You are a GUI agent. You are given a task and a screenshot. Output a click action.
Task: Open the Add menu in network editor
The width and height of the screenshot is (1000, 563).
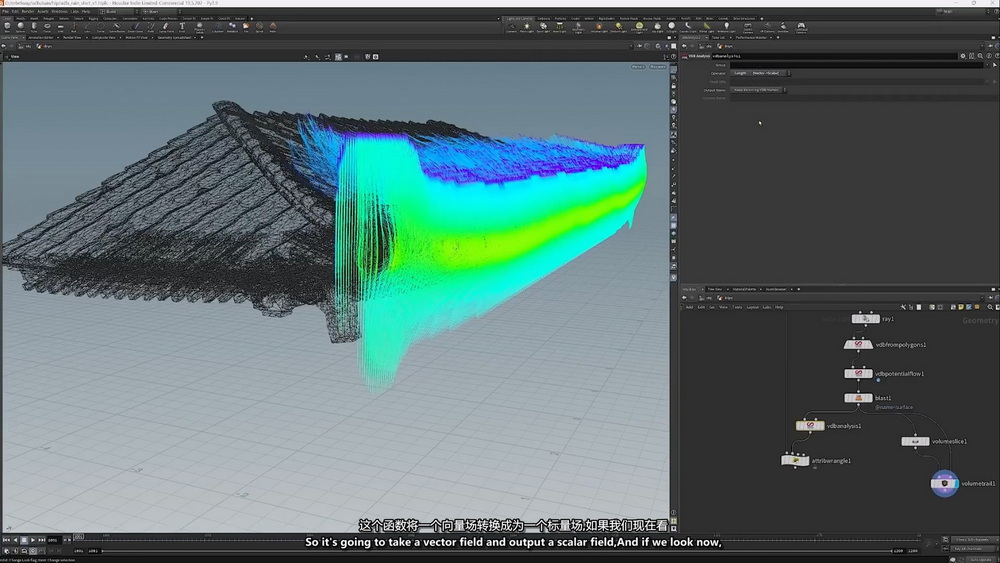click(689, 307)
